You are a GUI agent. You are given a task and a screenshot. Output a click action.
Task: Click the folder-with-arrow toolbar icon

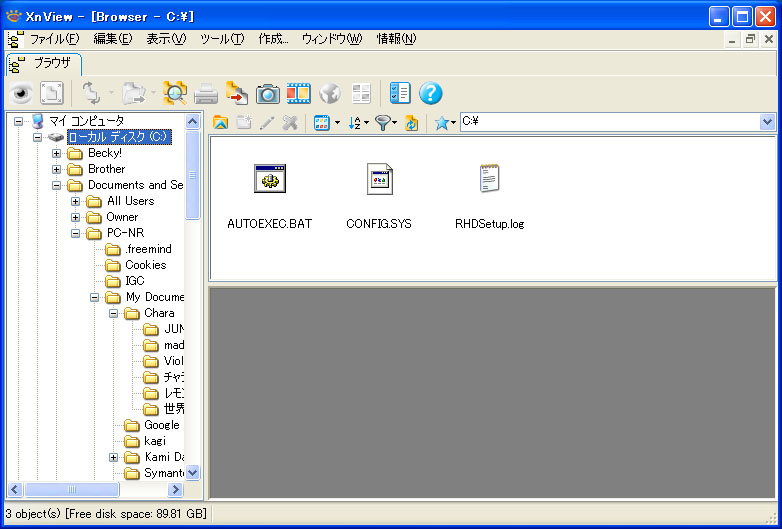point(133,93)
